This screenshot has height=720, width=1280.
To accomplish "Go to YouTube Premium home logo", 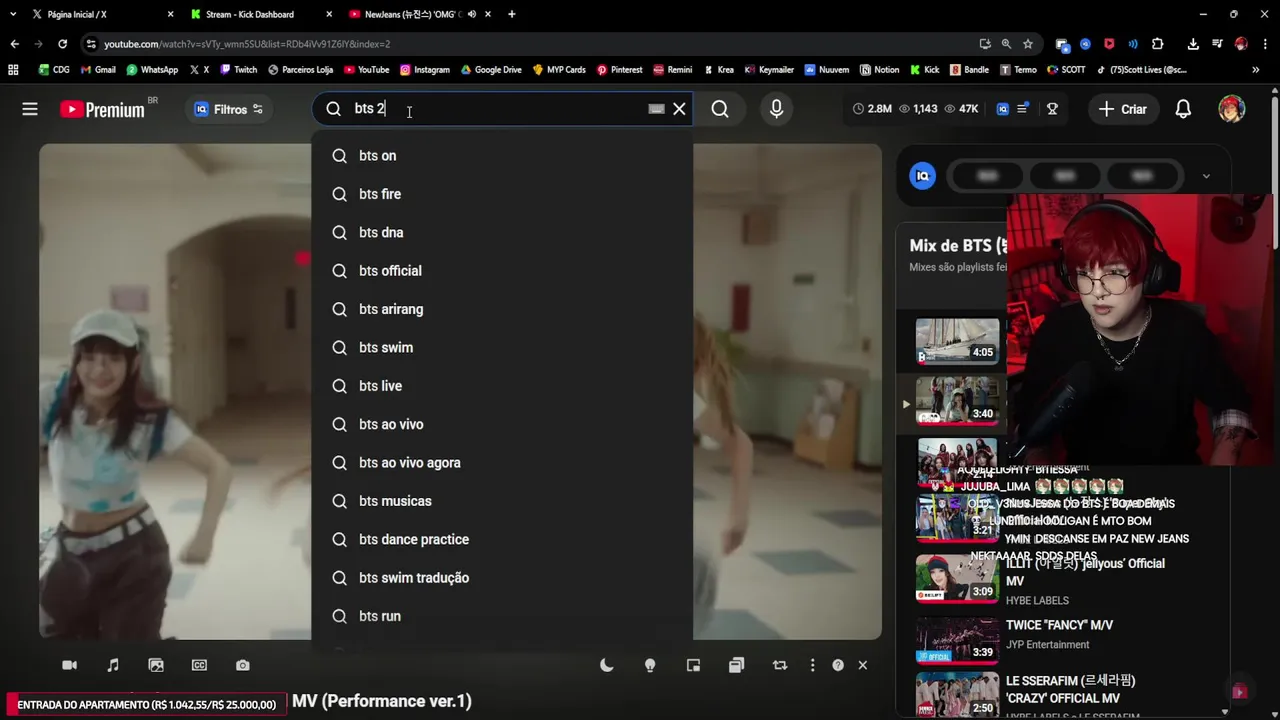I will 103,109.
